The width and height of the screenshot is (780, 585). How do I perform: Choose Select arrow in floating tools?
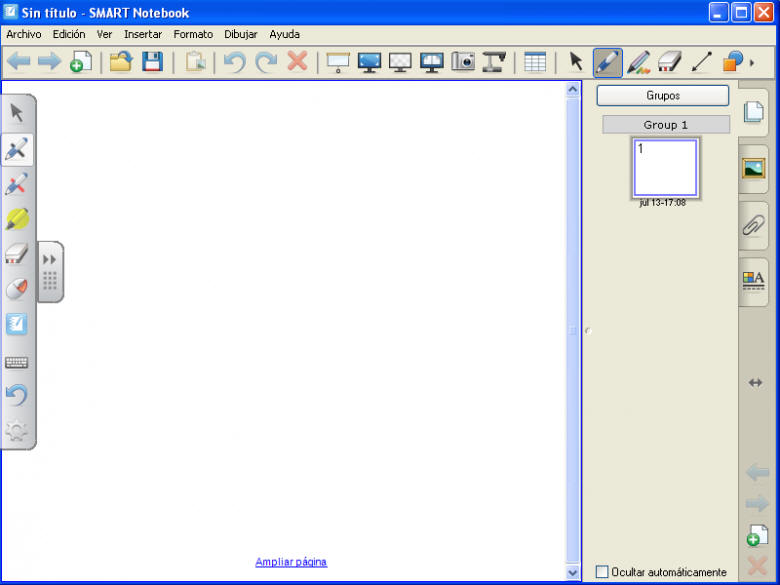[x=17, y=113]
